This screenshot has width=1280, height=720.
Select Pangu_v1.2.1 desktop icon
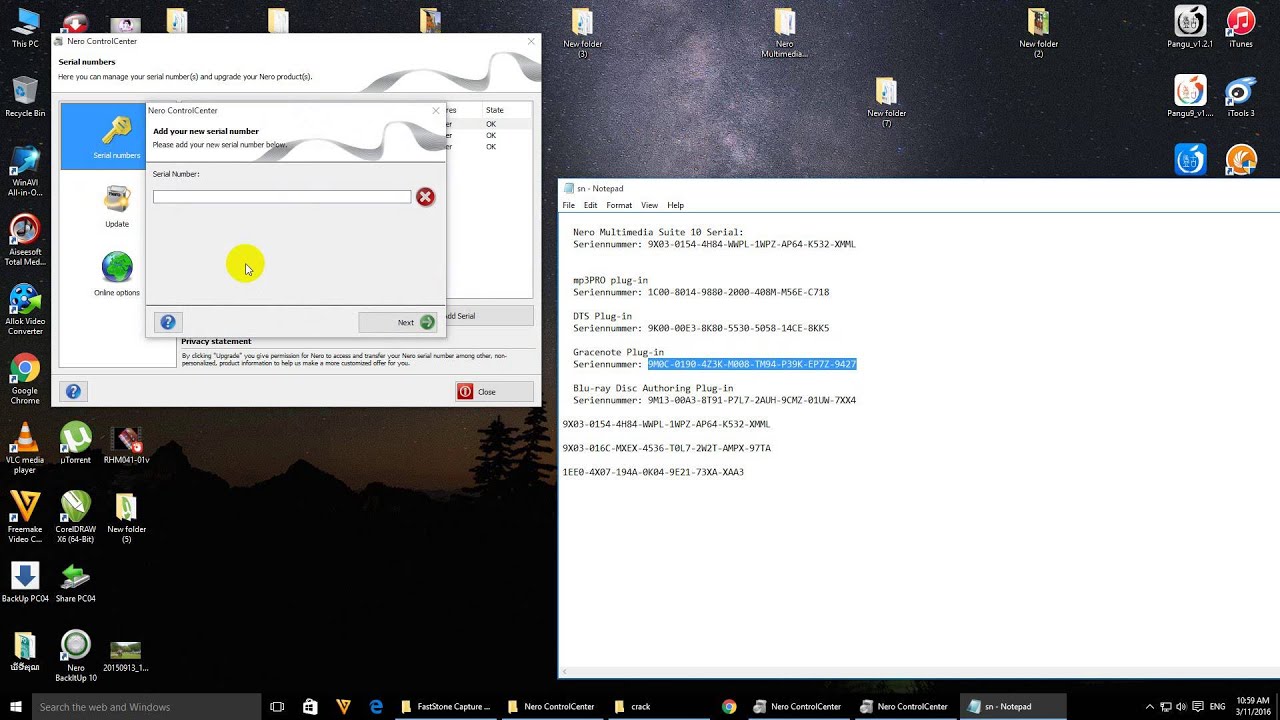tap(1190, 28)
